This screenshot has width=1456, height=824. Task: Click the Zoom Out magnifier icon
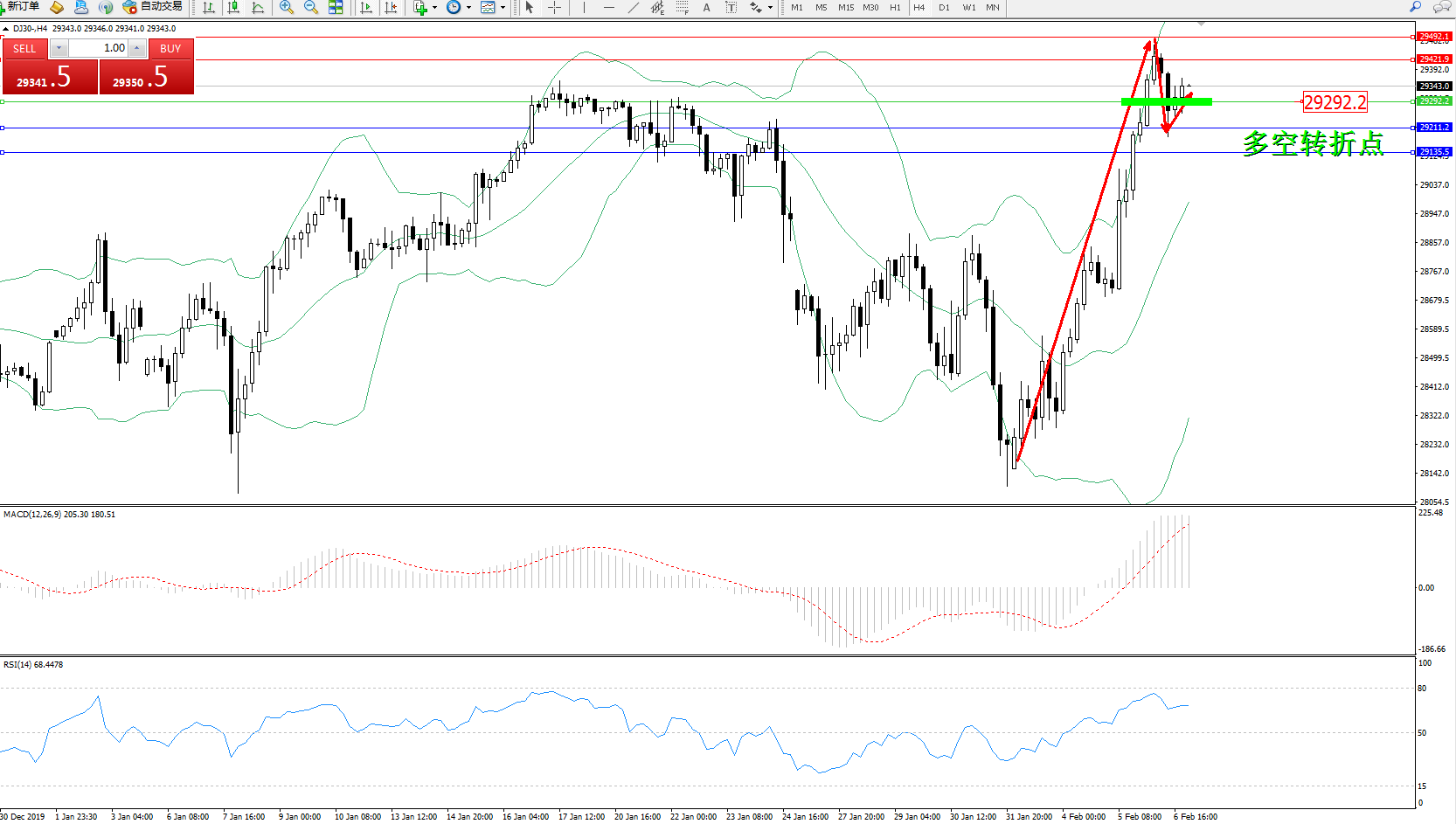pyautogui.click(x=310, y=8)
